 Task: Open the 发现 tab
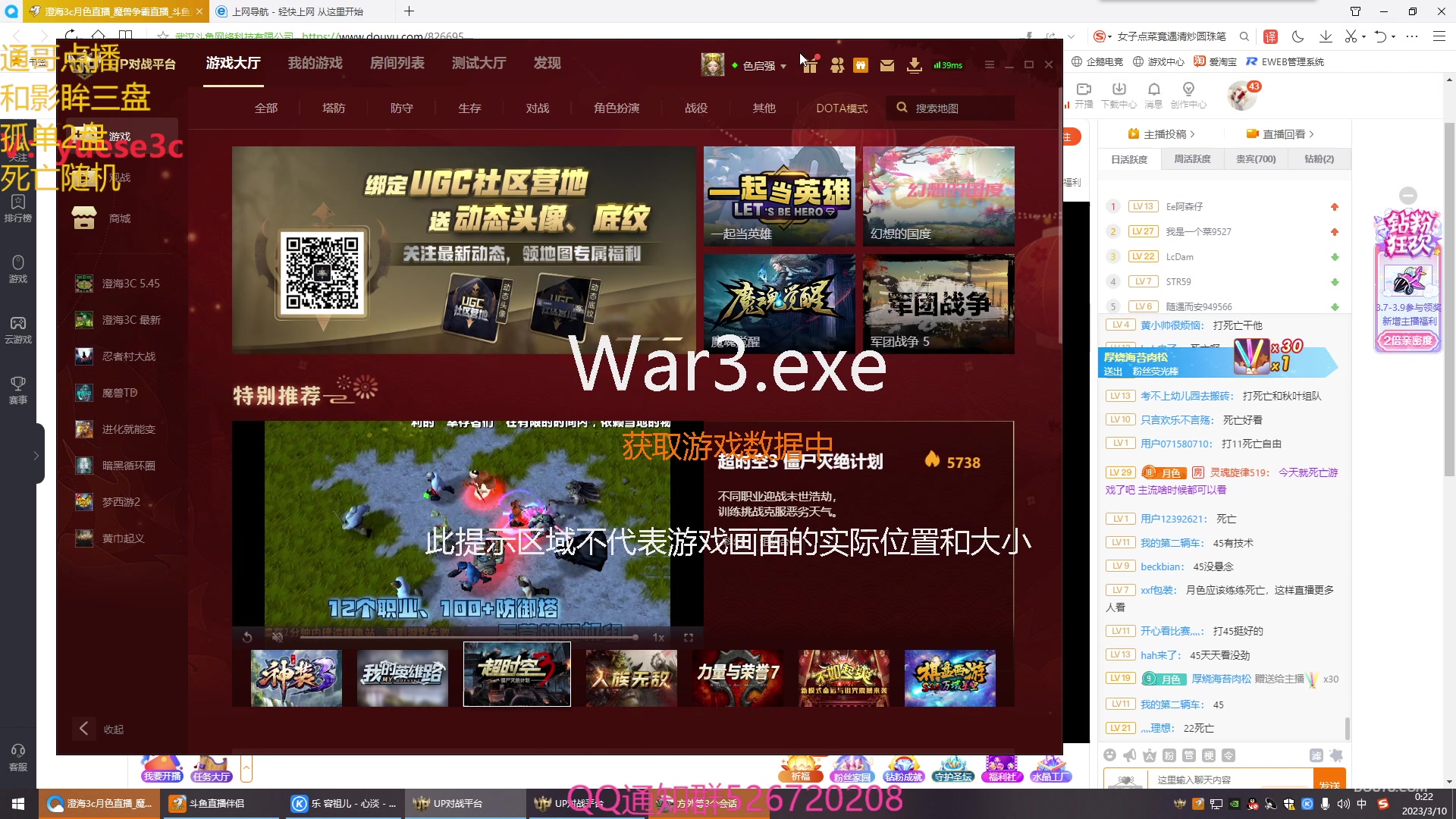(x=547, y=63)
